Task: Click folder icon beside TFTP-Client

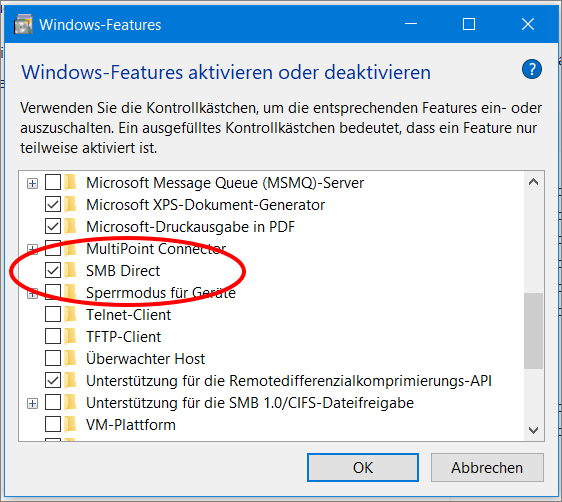Action: pos(71,336)
